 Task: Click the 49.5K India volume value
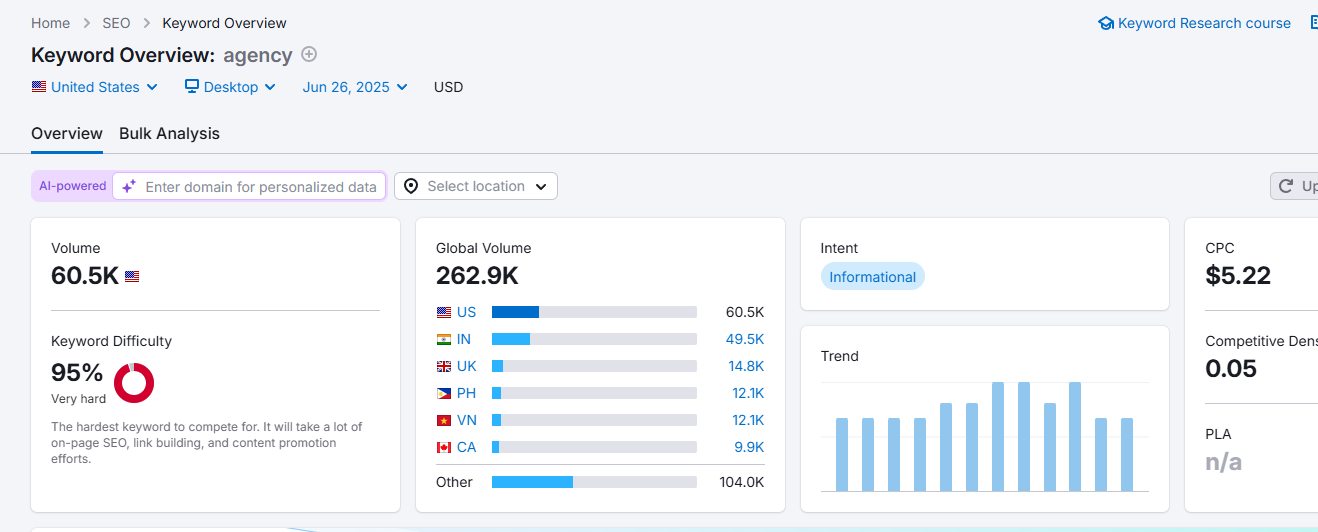click(x=745, y=339)
